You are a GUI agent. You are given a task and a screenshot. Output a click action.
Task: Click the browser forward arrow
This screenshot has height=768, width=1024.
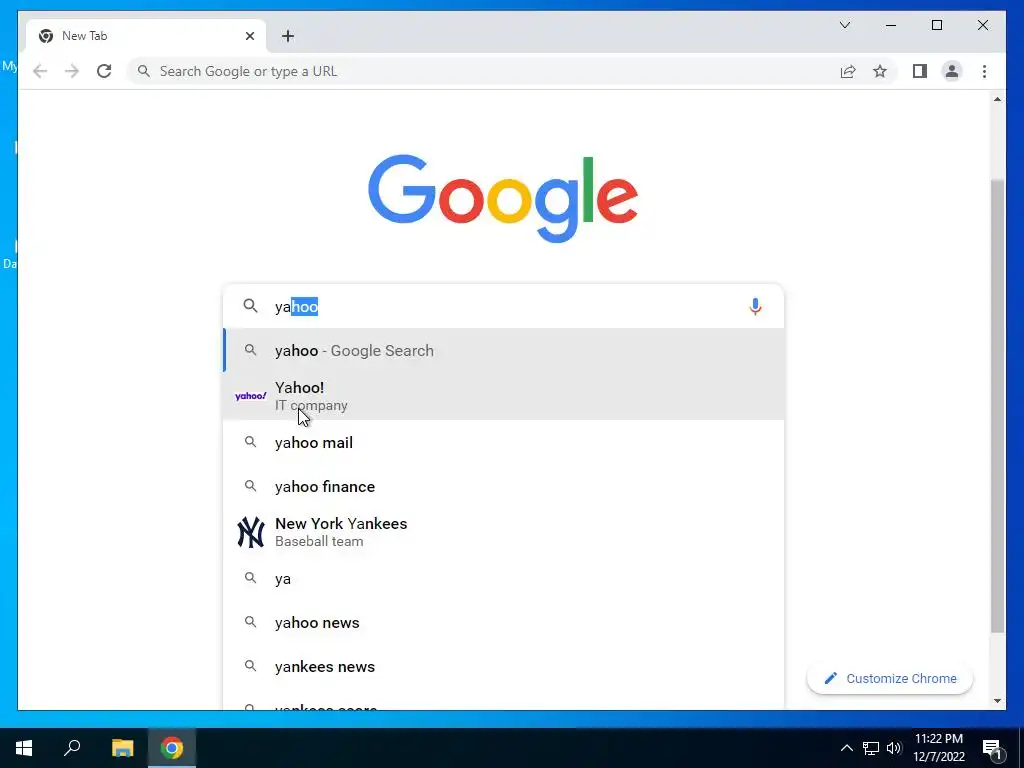[72, 71]
